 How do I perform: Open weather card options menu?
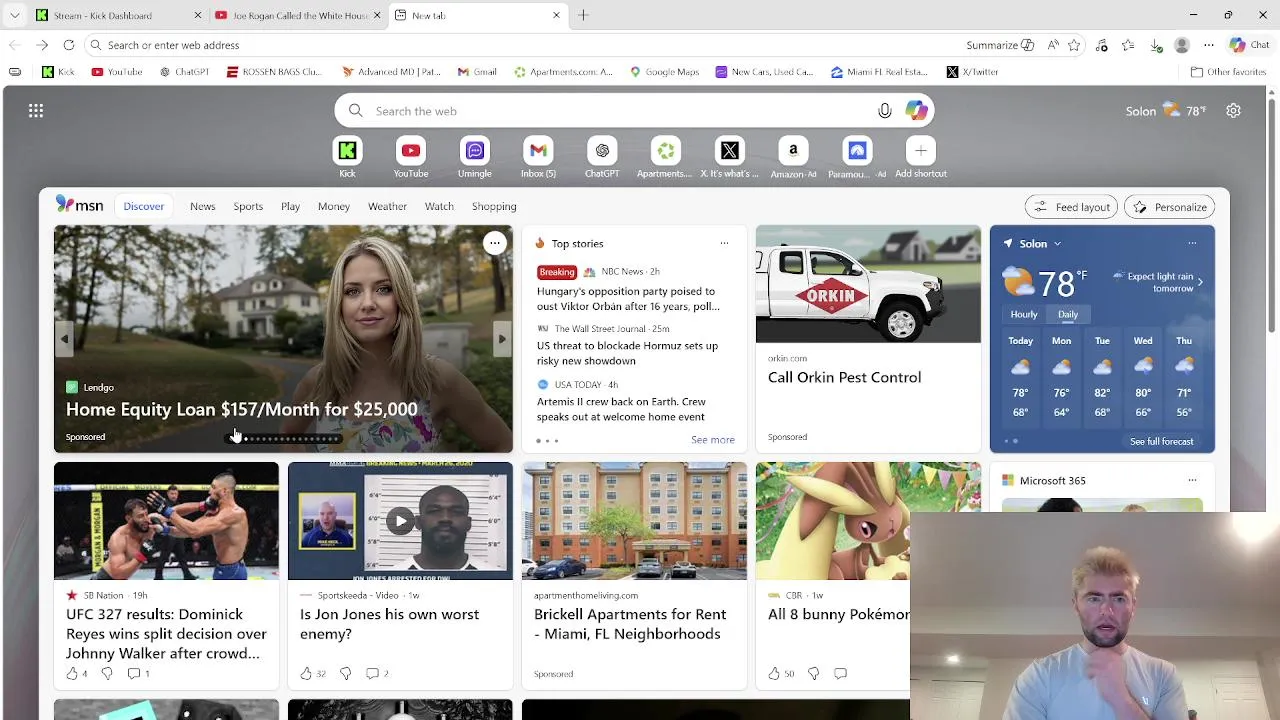point(1192,243)
